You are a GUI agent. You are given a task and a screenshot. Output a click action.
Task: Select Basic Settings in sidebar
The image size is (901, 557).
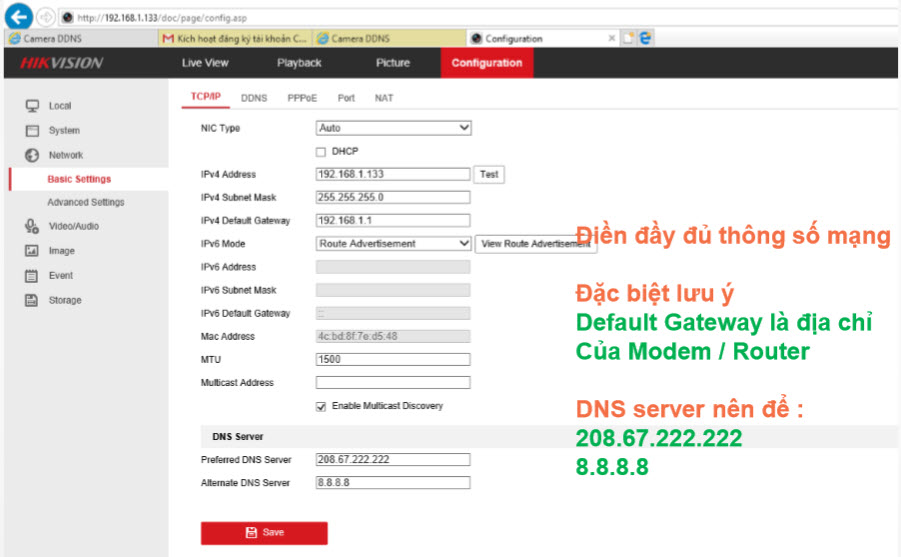79,179
